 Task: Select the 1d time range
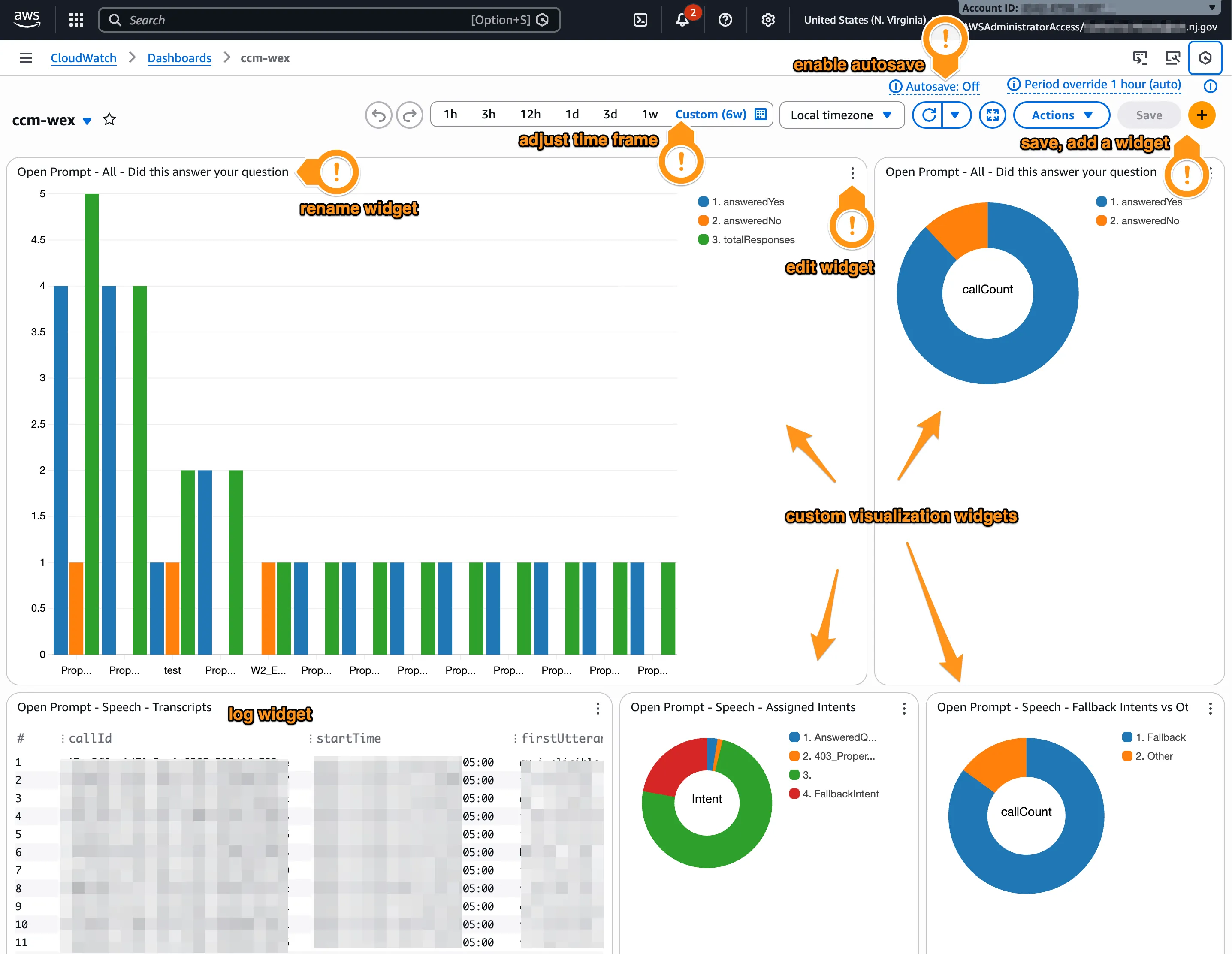pos(572,114)
